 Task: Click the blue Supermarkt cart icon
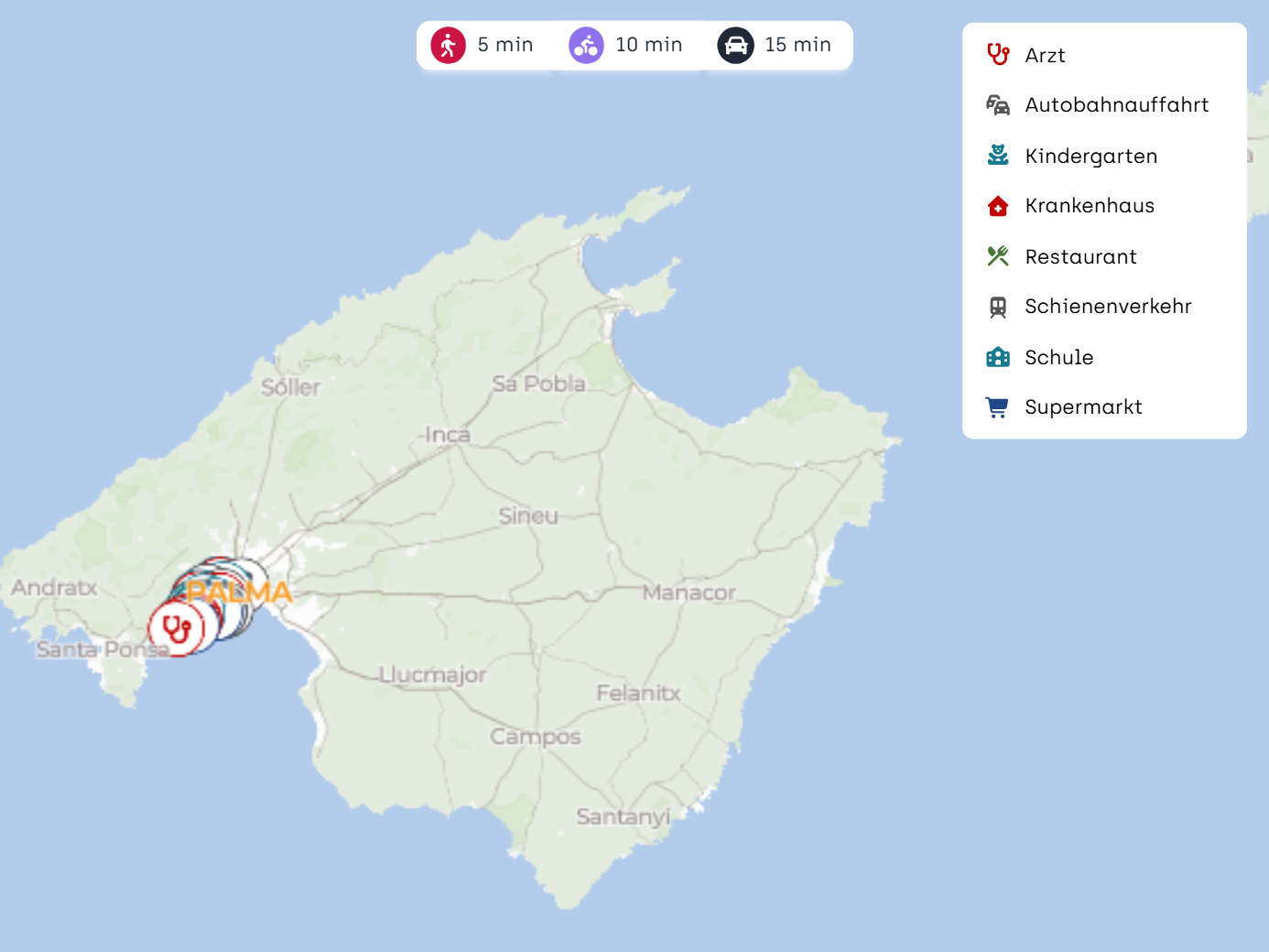tap(998, 407)
